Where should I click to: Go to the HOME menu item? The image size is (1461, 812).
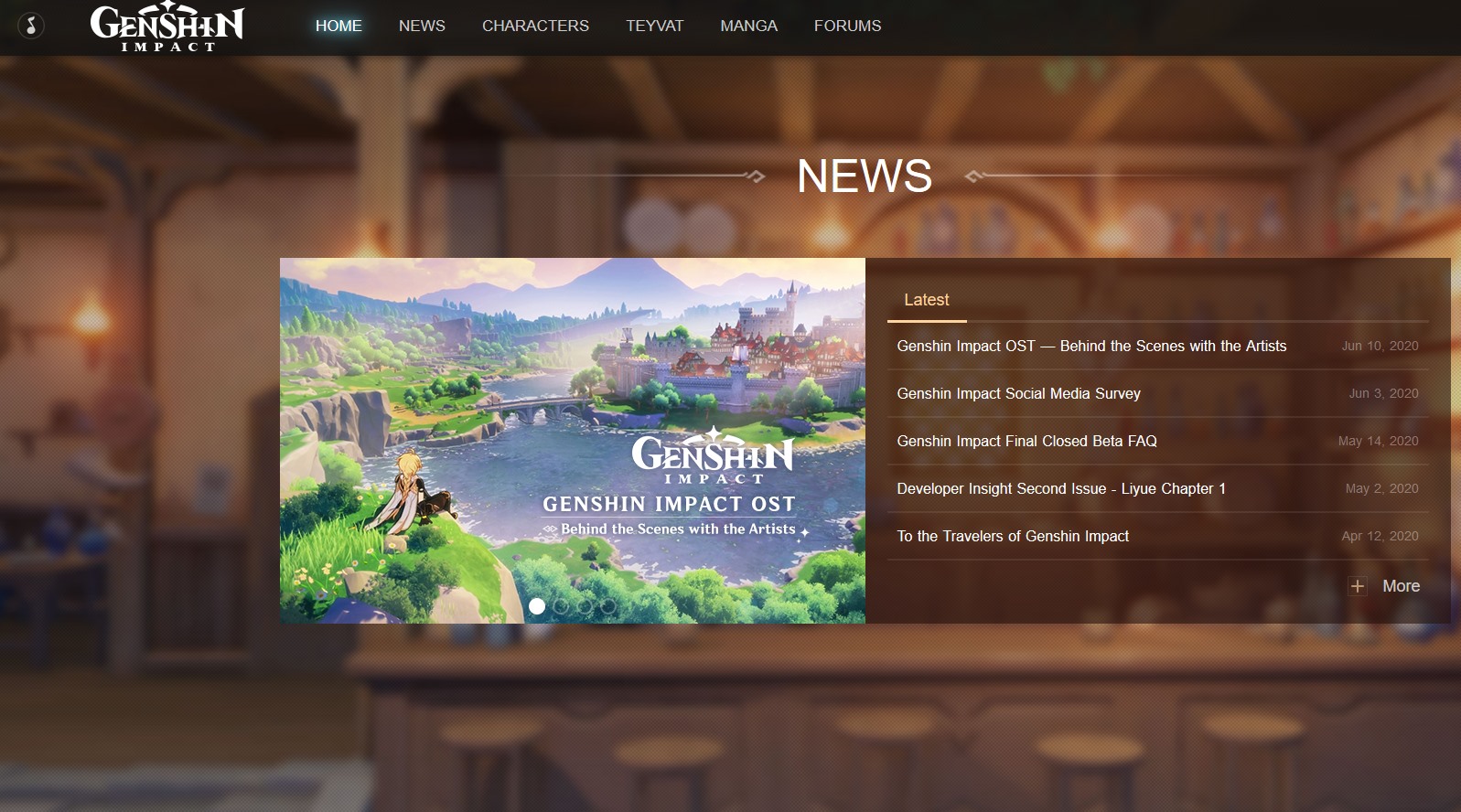click(338, 26)
